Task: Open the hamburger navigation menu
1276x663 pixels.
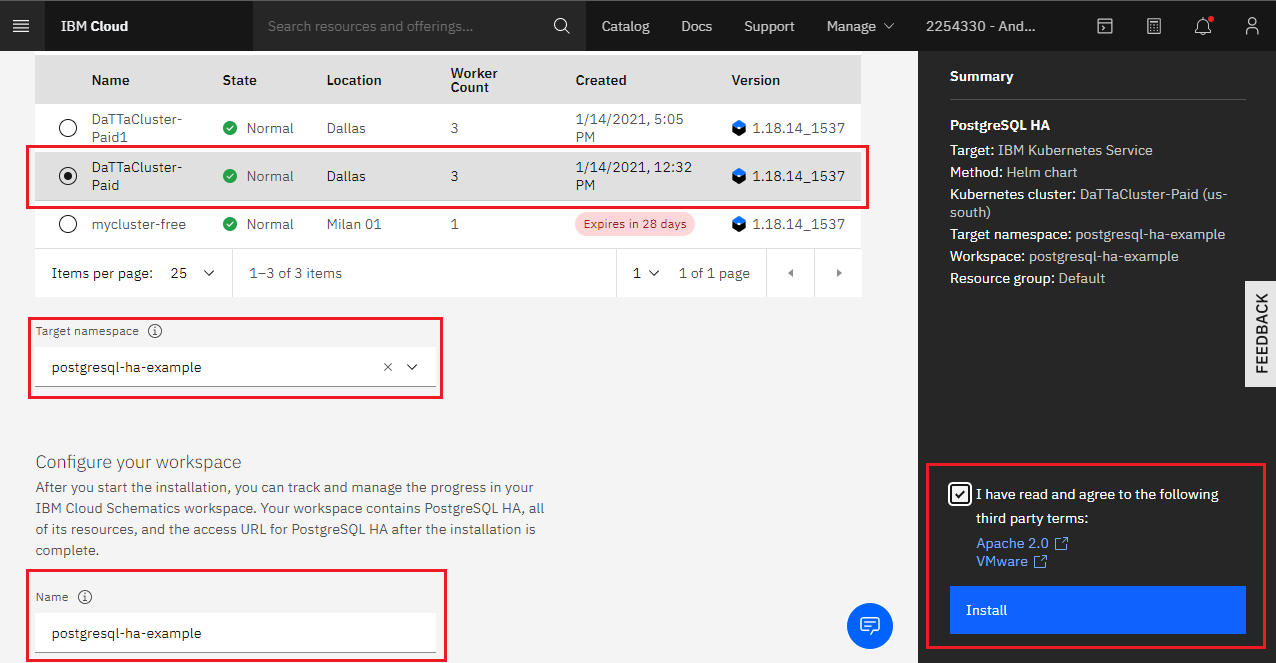Action: coord(21,26)
